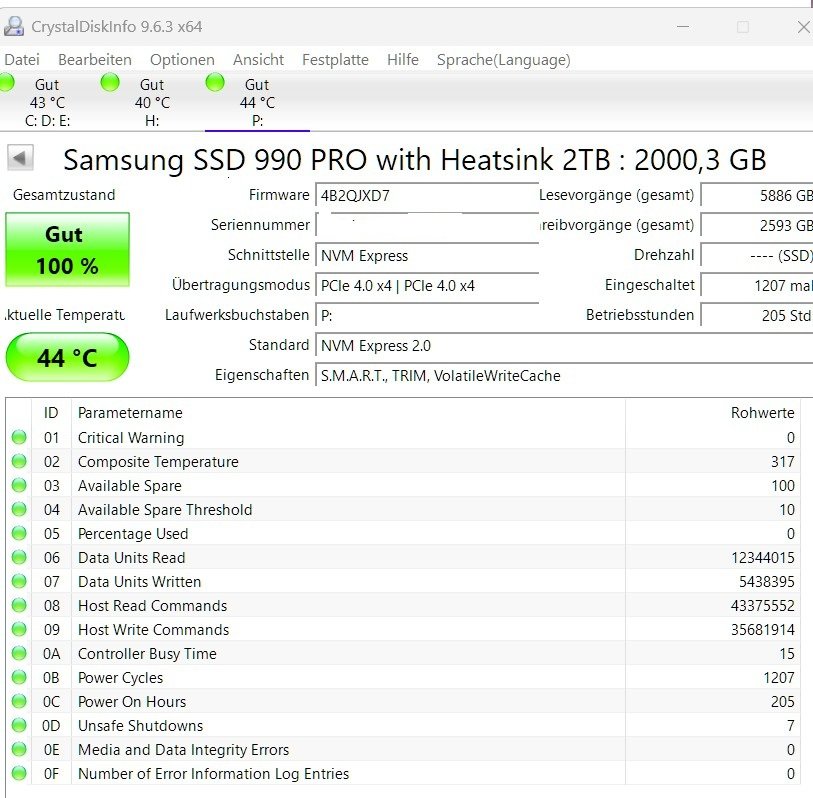Click the Schnittstelle field NVM Express
Image resolution: width=813 pixels, height=798 pixels.
click(427, 256)
